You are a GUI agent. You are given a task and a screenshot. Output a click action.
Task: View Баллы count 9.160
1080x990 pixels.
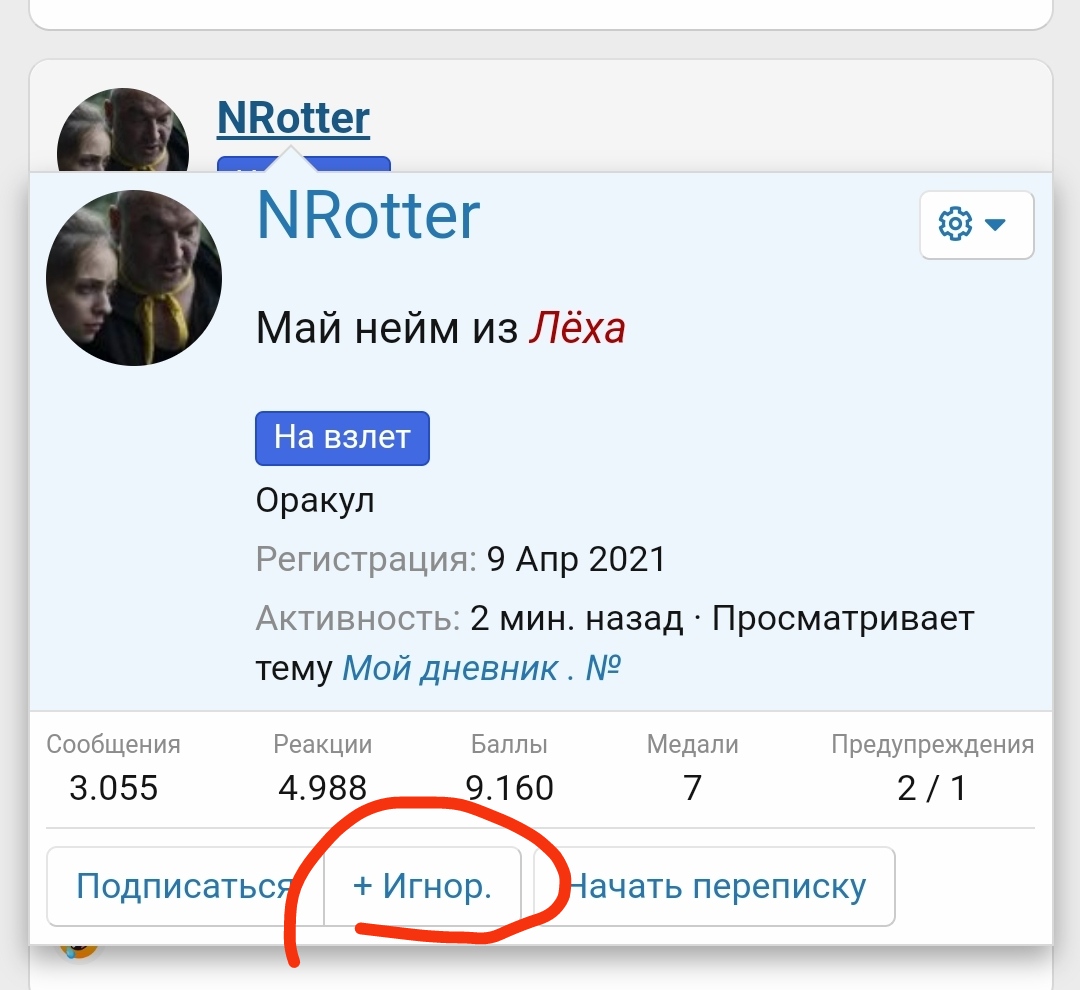pyautogui.click(x=509, y=787)
